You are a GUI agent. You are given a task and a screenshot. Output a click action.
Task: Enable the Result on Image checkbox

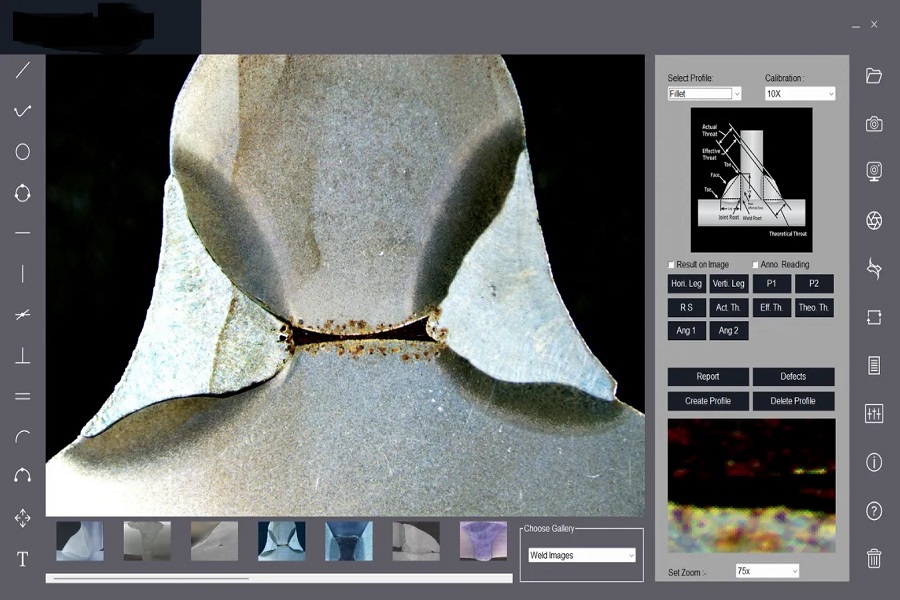(672, 265)
